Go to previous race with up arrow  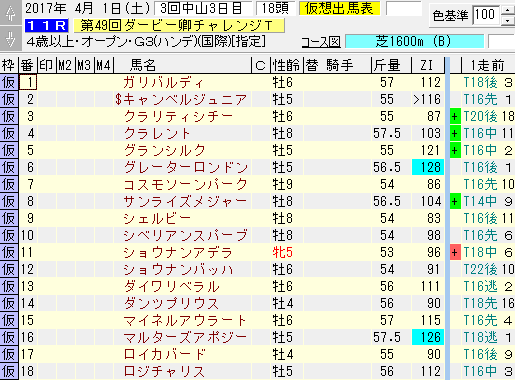(x=11, y=13)
